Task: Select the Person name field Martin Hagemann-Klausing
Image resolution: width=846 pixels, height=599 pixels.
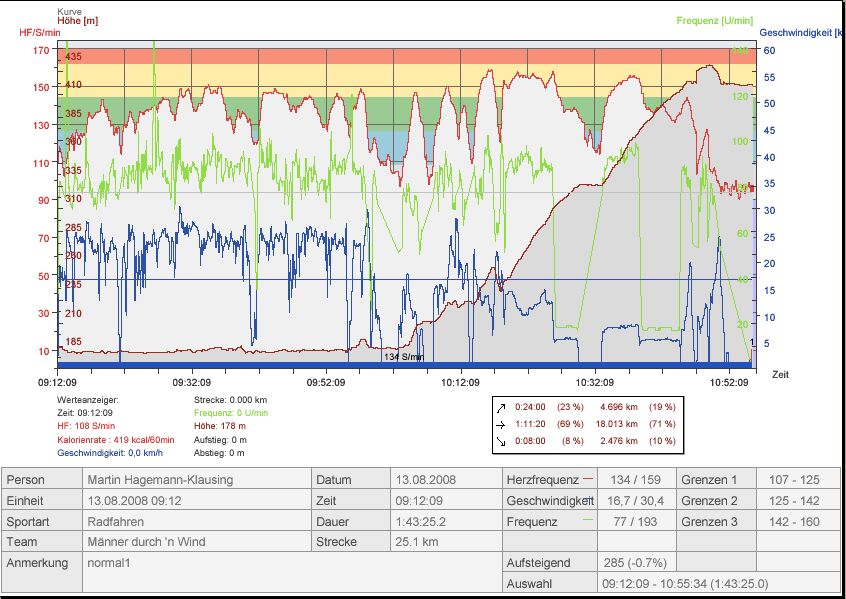Action: click(x=160, y=480)
